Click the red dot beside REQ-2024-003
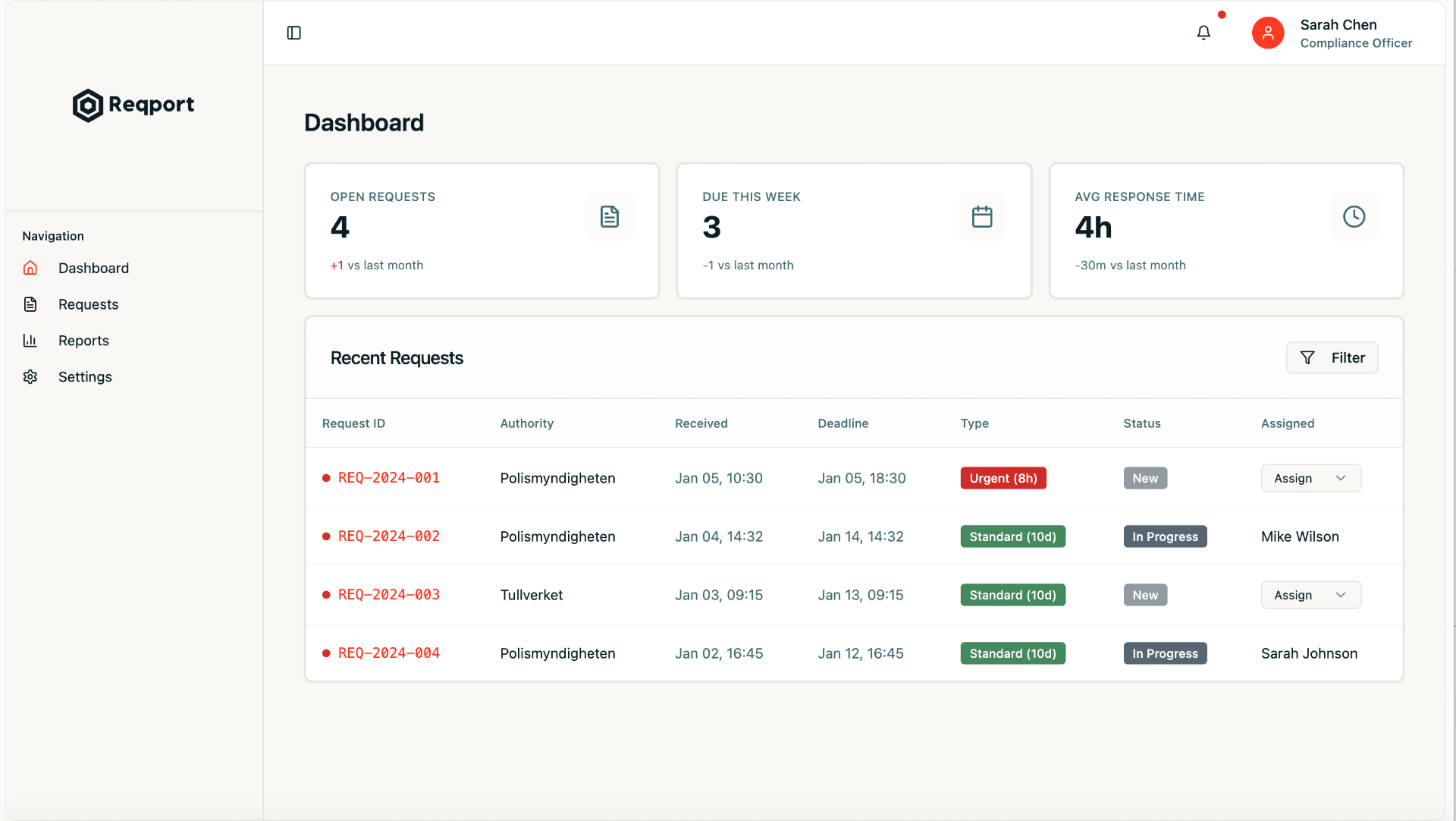This screenshot has height=821, width=1456. click(x=326, y=595)
